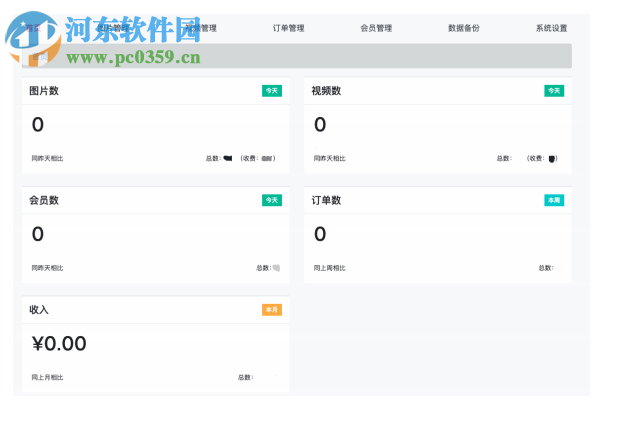Click 同昨天相比 in 图片数 card
Screen dimensions: 638x421
[48, 158]
